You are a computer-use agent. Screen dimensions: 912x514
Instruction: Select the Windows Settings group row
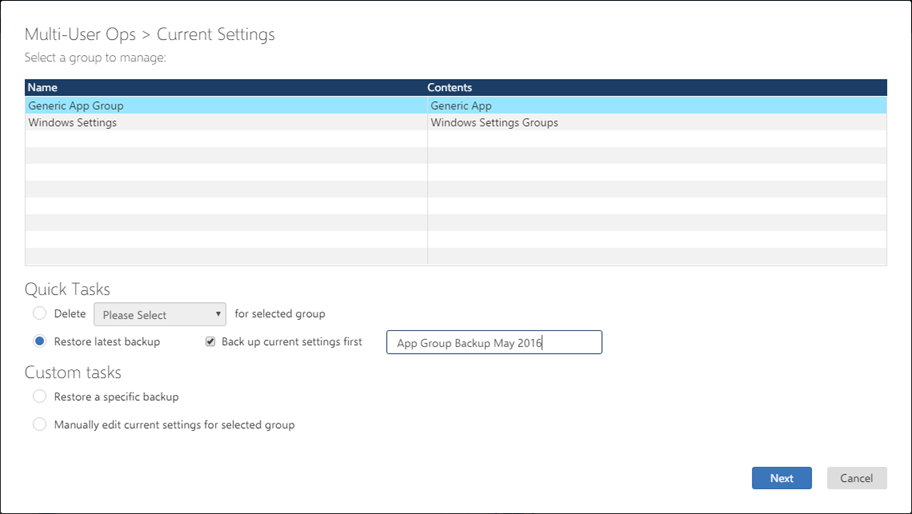click(x=72, y=123)
